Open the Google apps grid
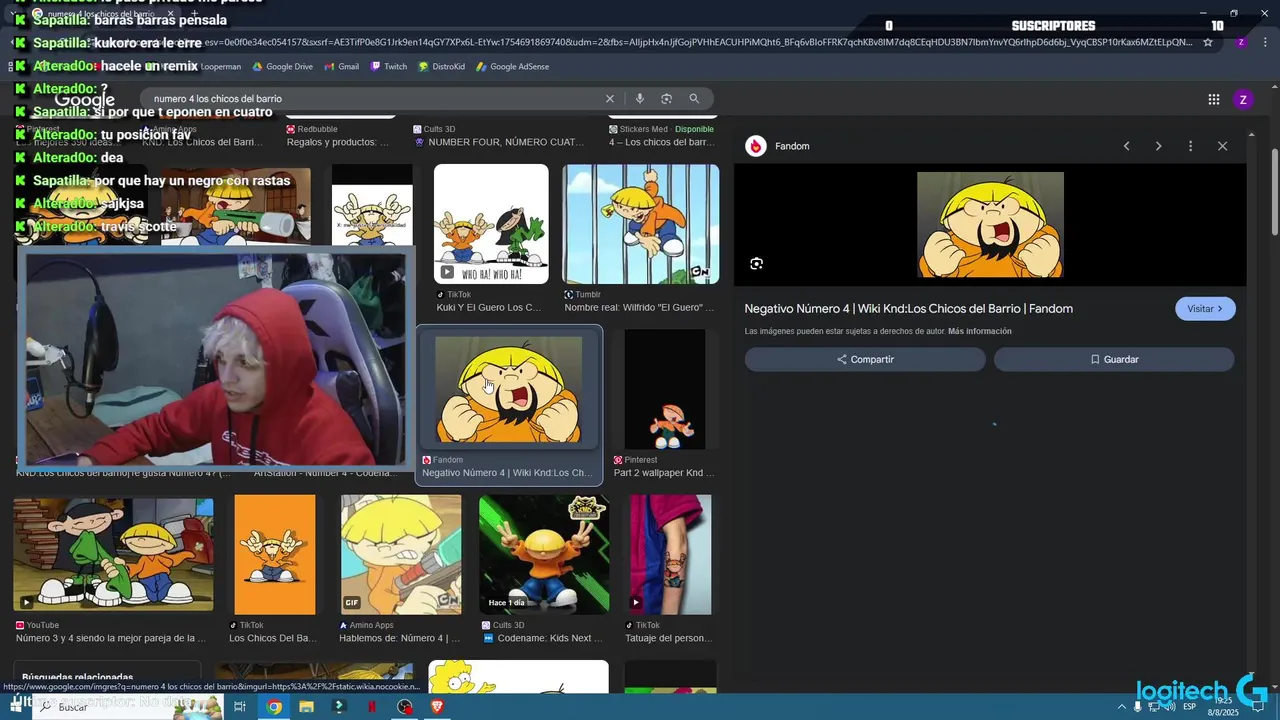The width and height of the screenshot is (1280, 720). 1214,99
